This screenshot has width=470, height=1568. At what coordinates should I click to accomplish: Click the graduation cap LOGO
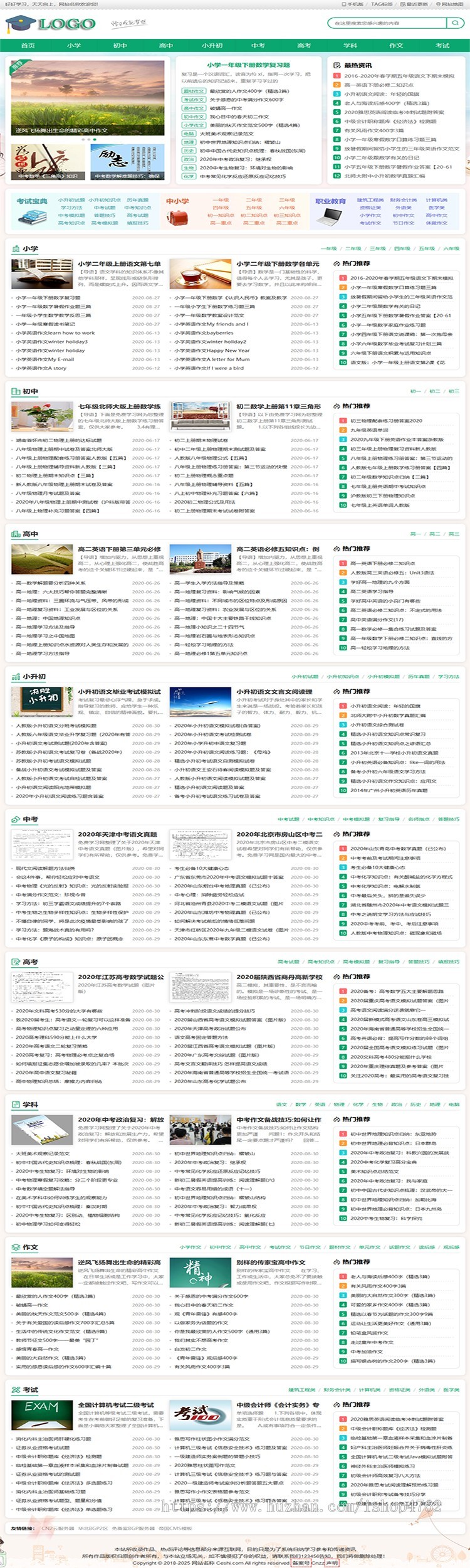pyautogui.click(x=51, y=24)
